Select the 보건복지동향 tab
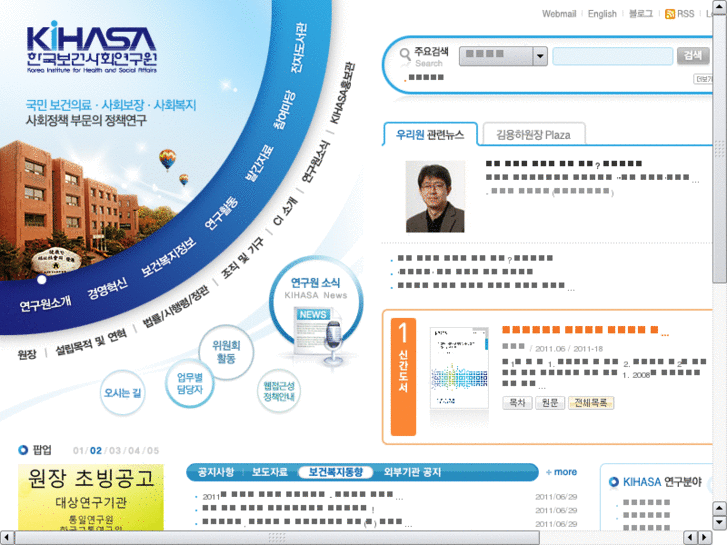The width and height of the screenshot is (727, 545). tap(336, 472)
